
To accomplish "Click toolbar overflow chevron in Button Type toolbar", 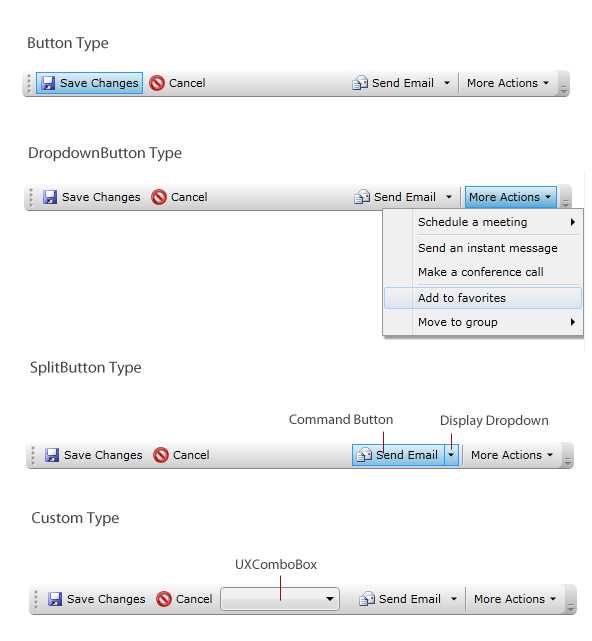I will 564,89.
